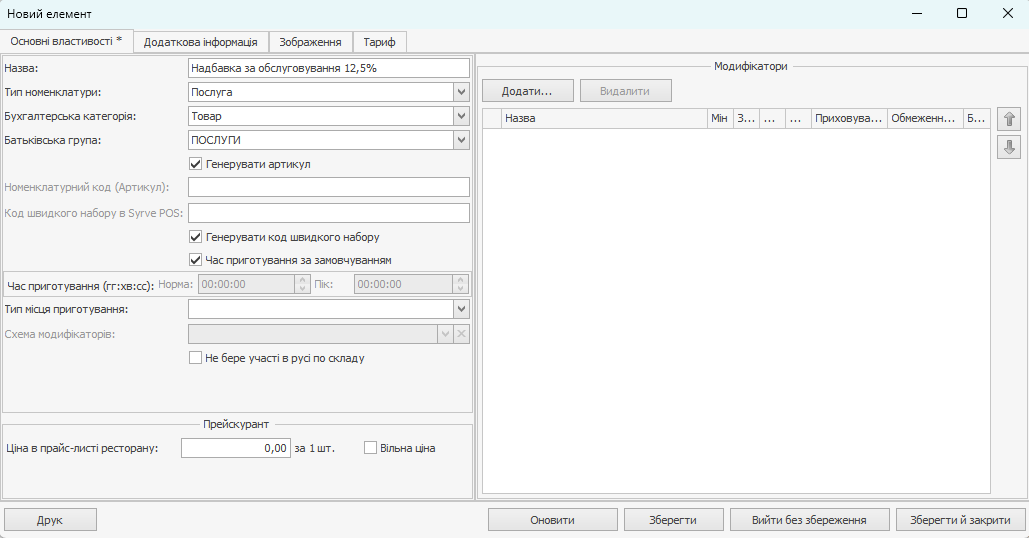Screen dimensions: 1029x538
Task: Click the move up arrow for modifiers
Action: (x=1009, y=119)
